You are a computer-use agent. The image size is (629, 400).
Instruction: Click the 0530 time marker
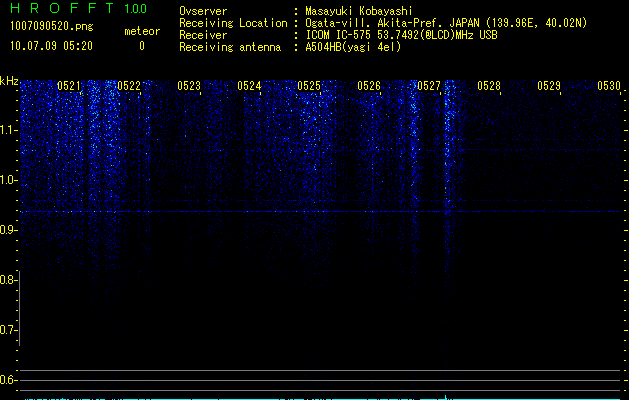pos(609,86)
